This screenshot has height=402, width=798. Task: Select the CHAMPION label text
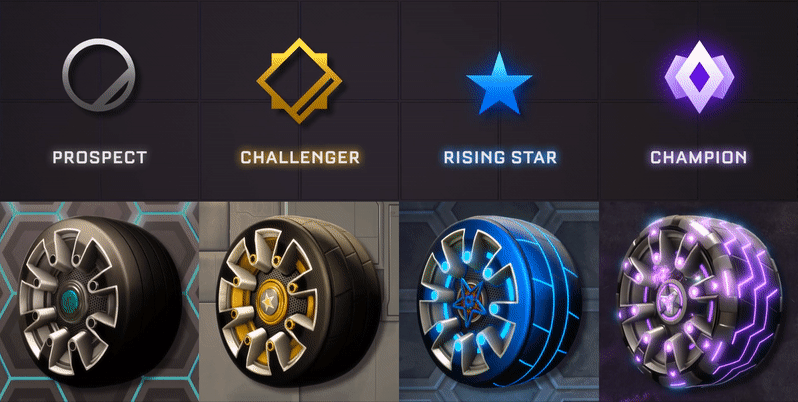(699, 157)
